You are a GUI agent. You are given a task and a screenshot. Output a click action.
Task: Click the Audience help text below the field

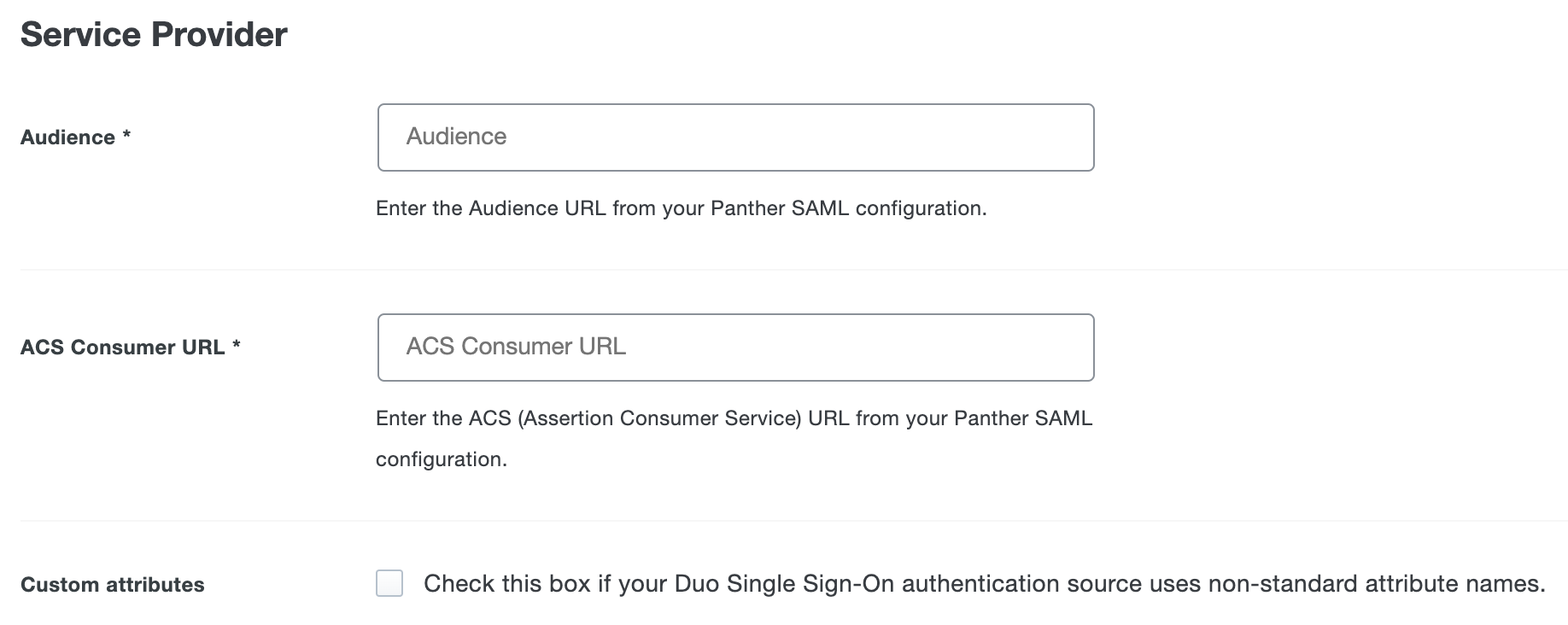[681, 207]
